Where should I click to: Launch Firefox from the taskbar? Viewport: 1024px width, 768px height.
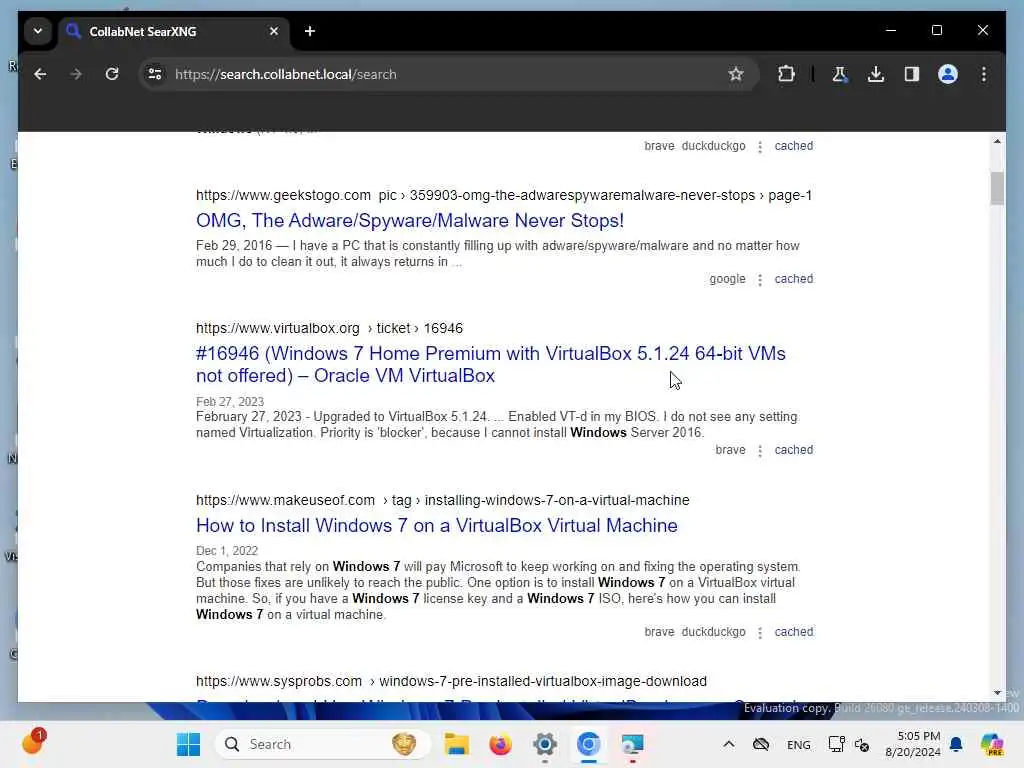[x=500, y=744]
